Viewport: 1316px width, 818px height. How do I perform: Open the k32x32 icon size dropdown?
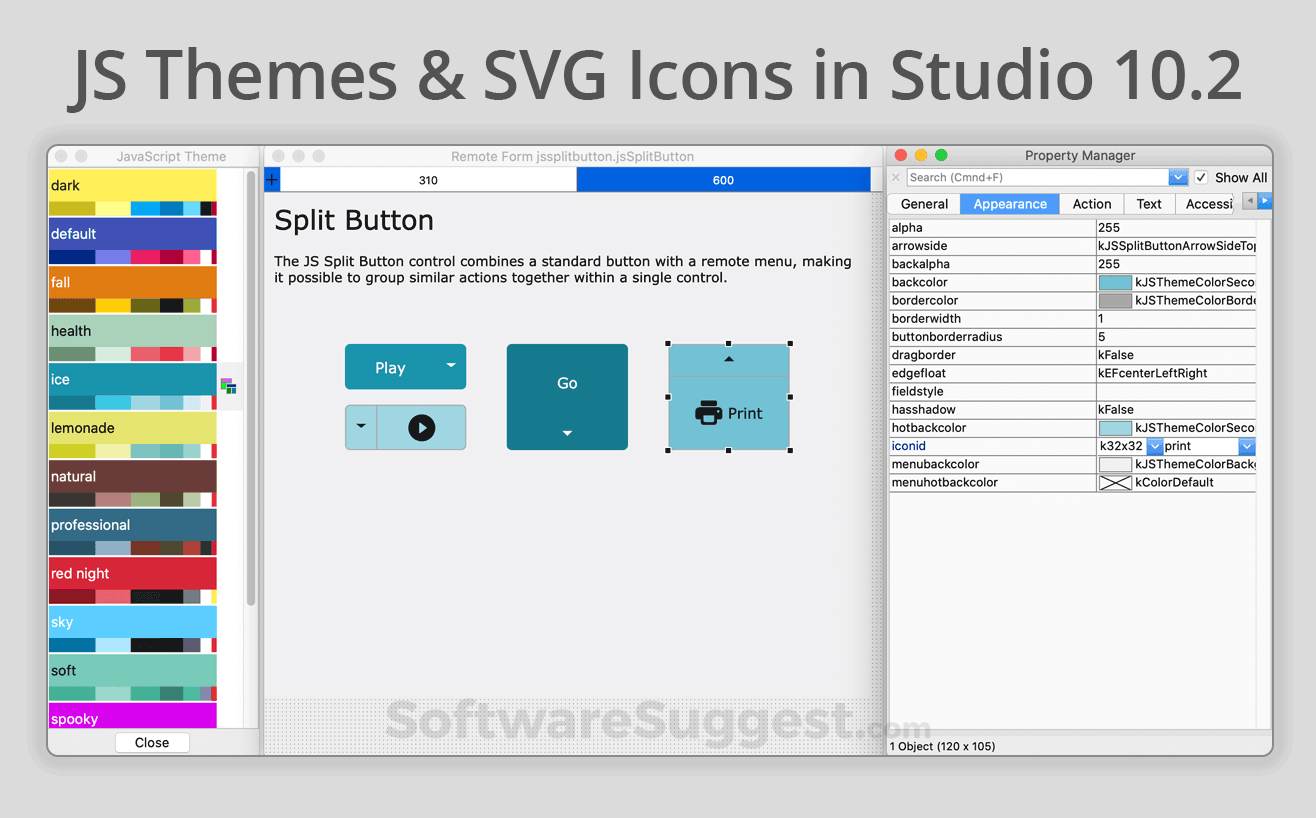point(1155,446)
